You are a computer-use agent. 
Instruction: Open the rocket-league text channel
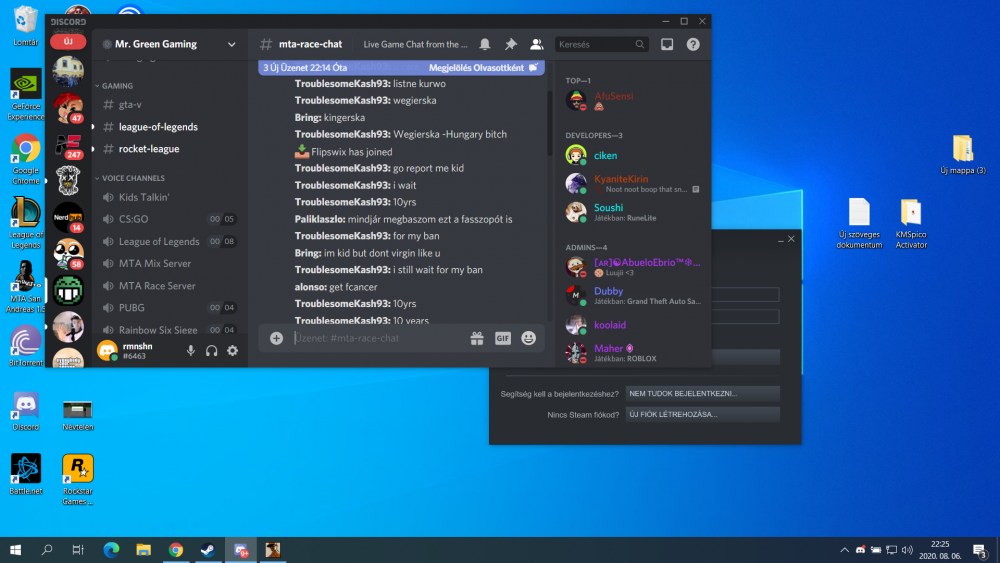149,149
